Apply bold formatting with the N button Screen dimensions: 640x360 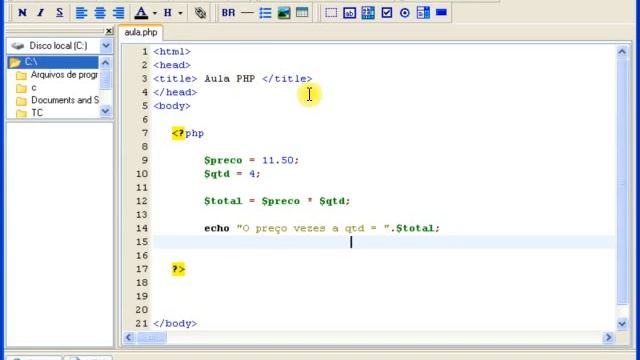click(22, 13)
